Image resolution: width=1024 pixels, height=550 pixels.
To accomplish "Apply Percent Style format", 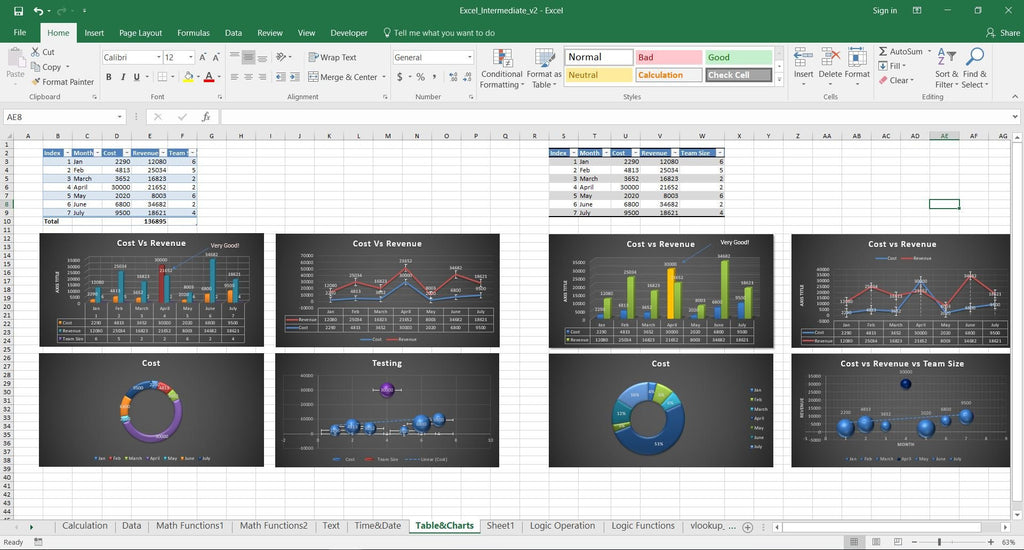I will (x=421, y=77).
